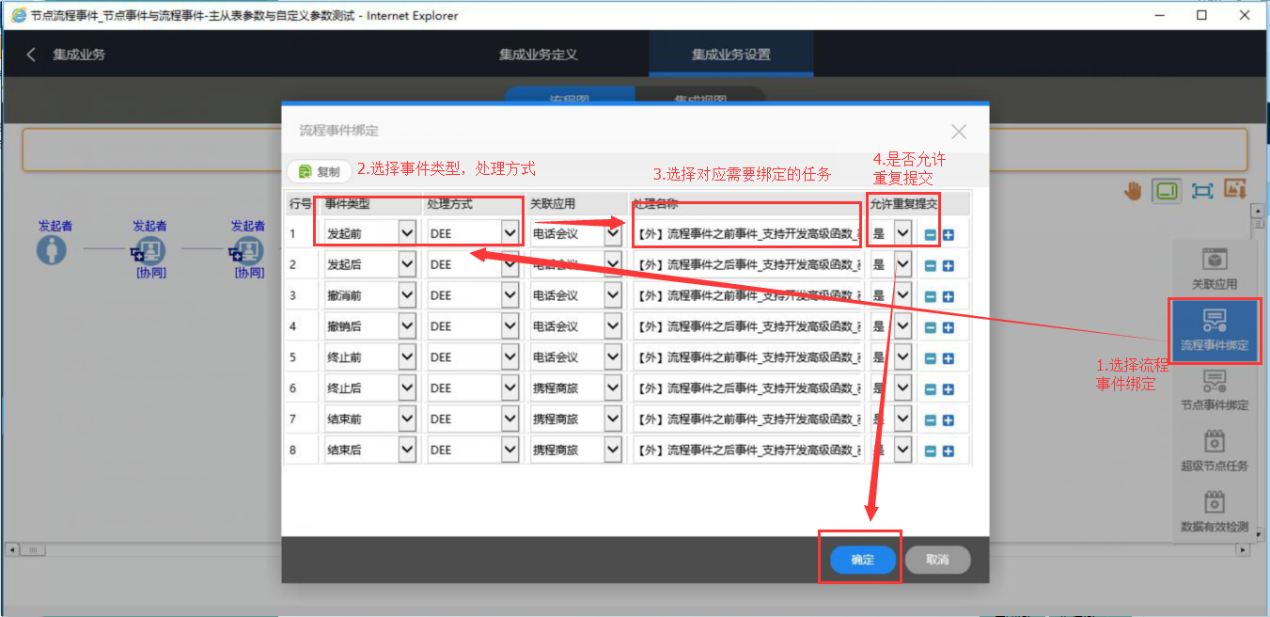Click the minus icon in row 5

tap(930, 358)
